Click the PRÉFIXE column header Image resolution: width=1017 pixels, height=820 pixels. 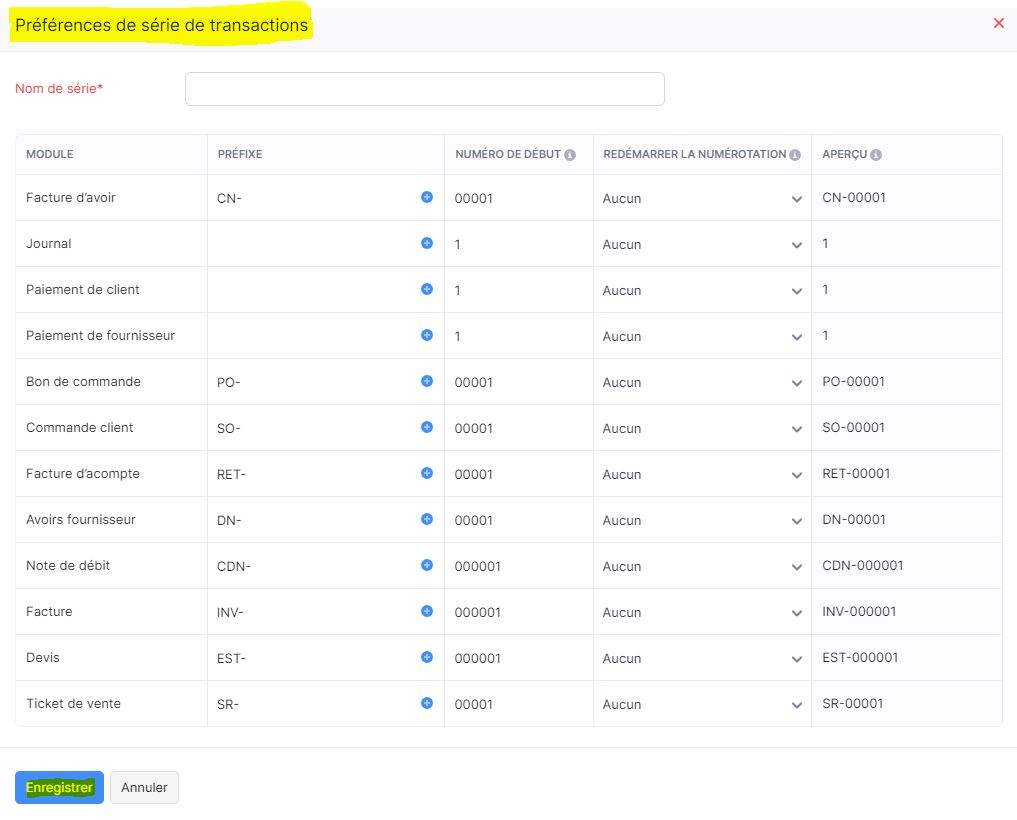point(240,154)
